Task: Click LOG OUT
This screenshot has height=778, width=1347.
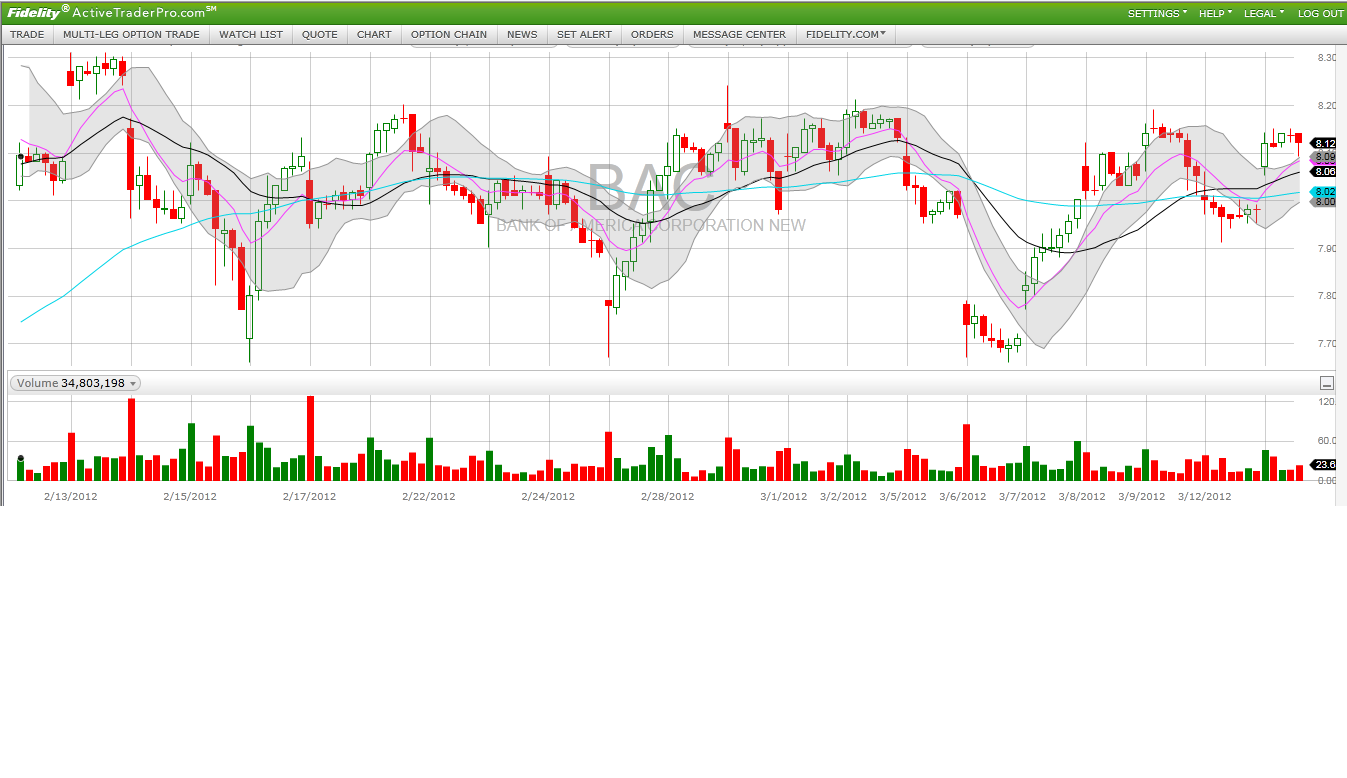Action: (1320, 13)
